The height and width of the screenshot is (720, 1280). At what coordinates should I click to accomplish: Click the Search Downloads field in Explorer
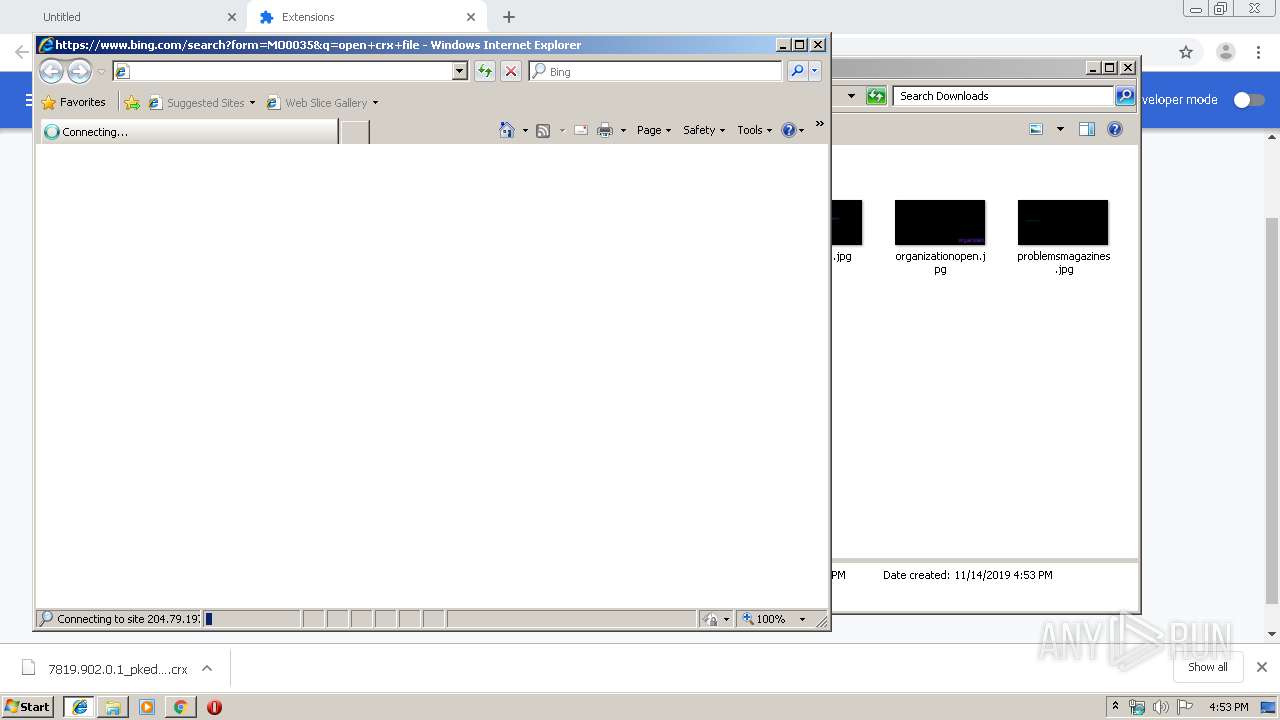click(1003, 96)
